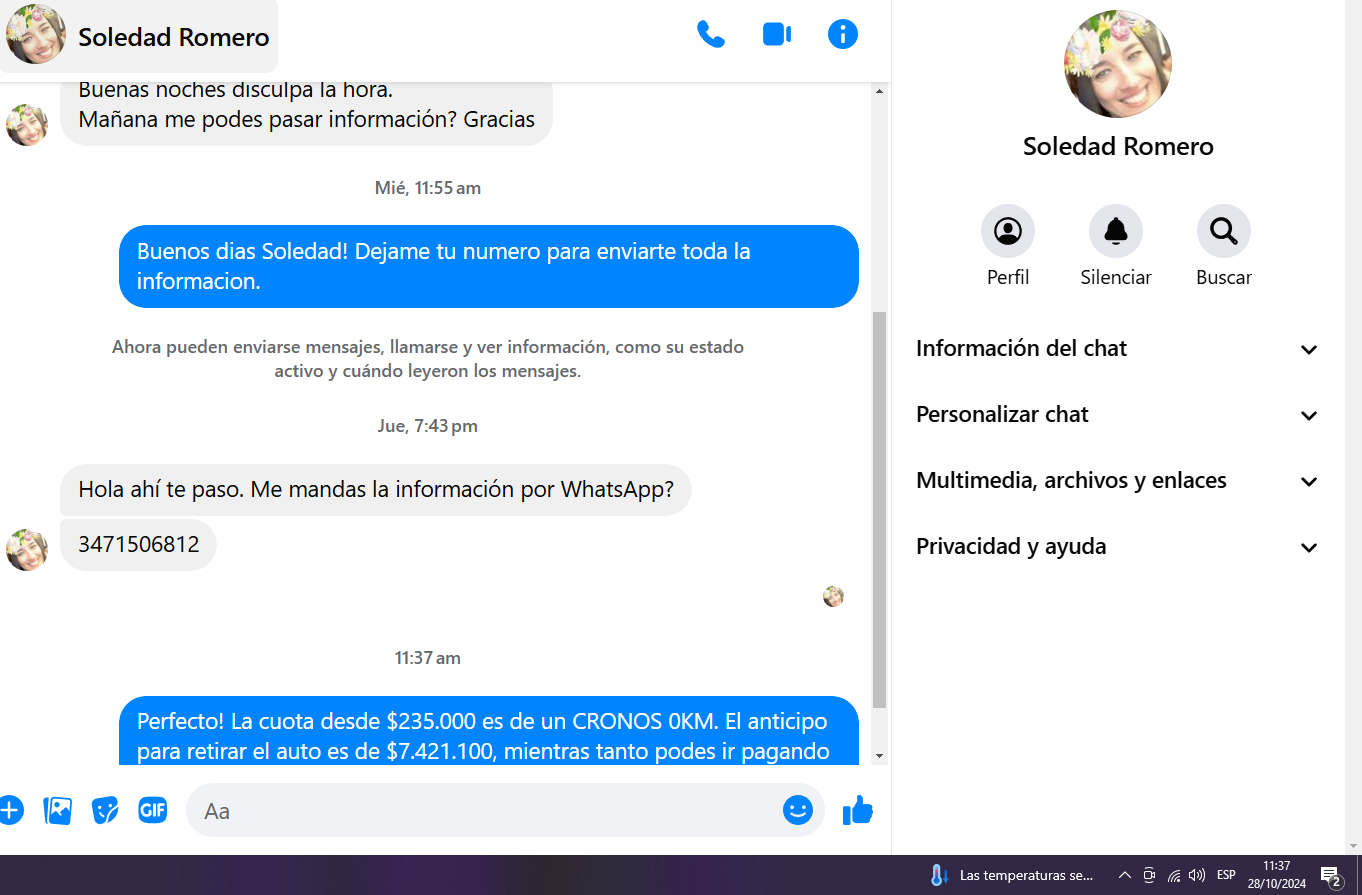Start a voice call with Soledad
Viewport: 1362px width, 895px height.
pos(710,35)
